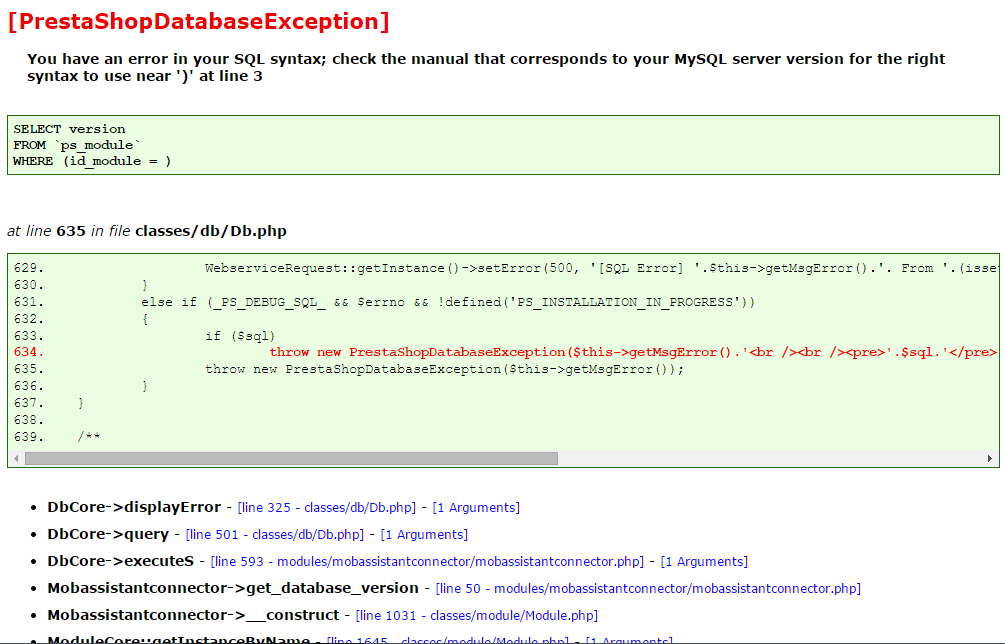Viewport: 1005px width, 644px height.
Task: Open get_database_version line 50 file link
Action: pos(648,588)
